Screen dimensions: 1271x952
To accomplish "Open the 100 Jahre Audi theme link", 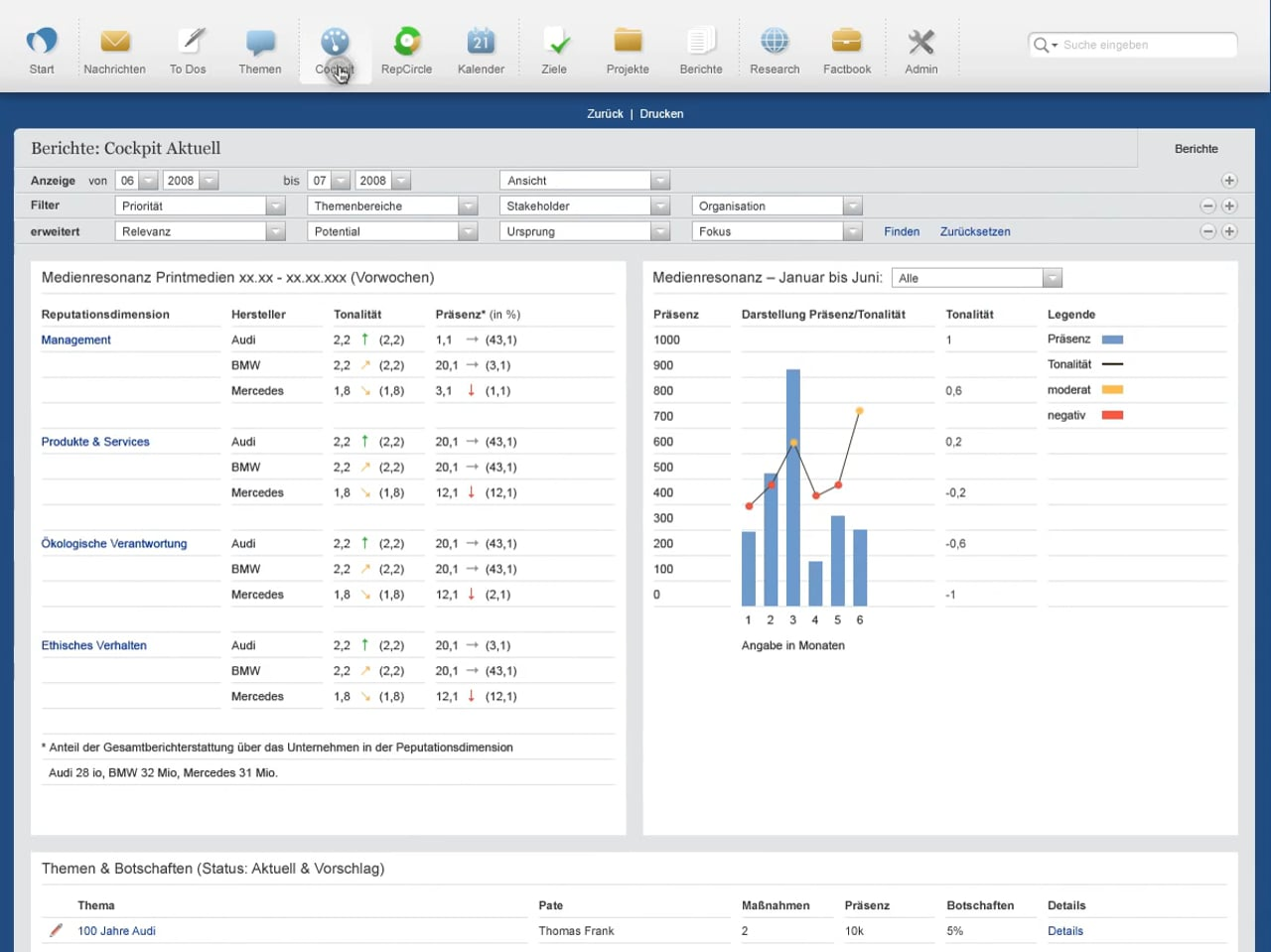I will coord(116,931).
